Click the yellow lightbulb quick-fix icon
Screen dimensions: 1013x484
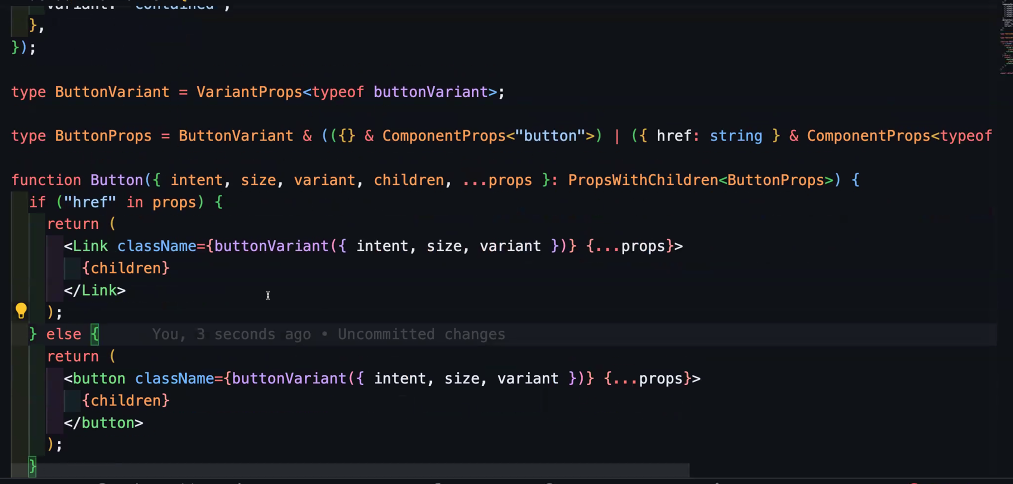click(x=21, y=311)
